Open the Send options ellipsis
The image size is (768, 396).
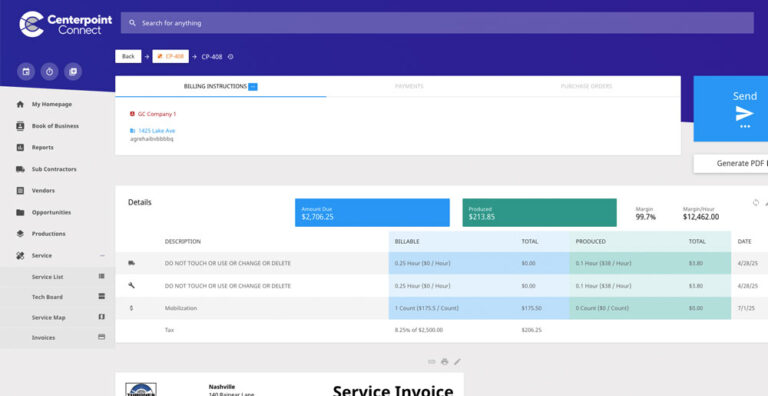point(745,126)
